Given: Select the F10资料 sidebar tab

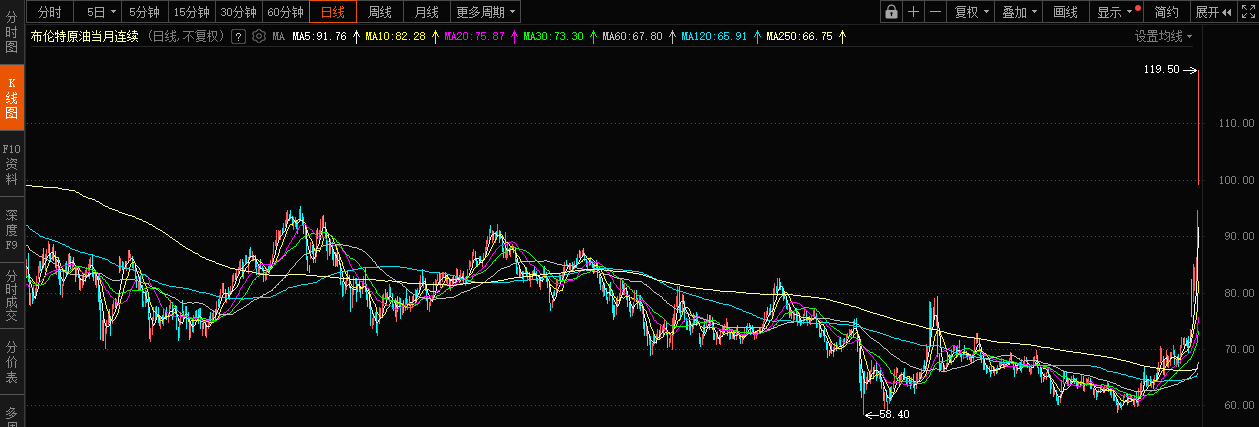Looking at the screenshot, I should [12, 164].
